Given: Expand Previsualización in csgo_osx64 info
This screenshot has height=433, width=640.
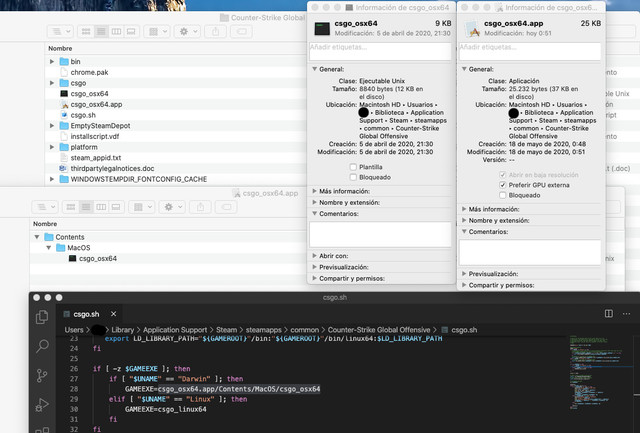Looking at the screenshot, I should click(314, 267).
